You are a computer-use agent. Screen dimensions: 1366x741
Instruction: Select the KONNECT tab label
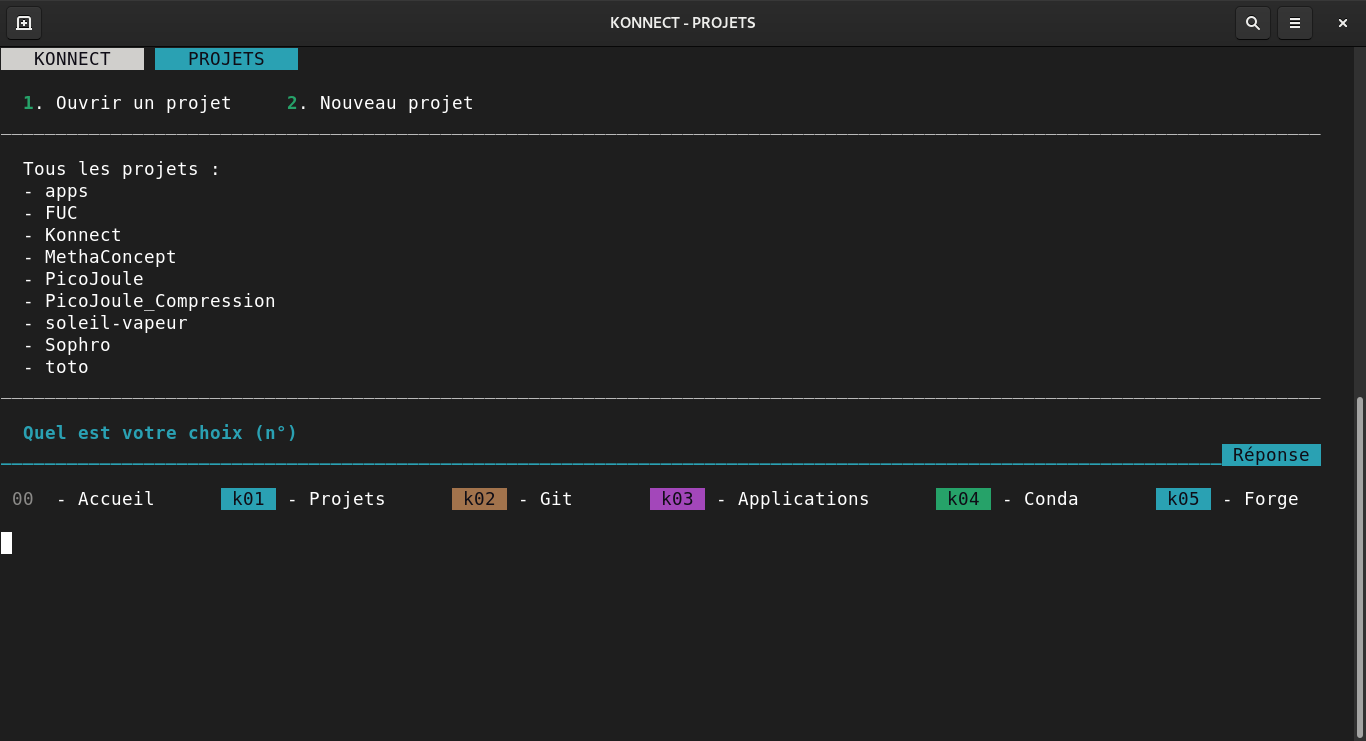72,59
